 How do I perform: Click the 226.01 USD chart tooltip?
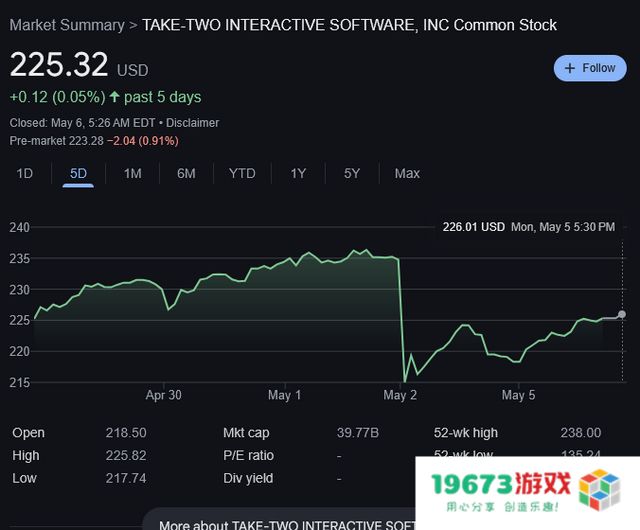pyautogui.click(x=529, y=227)
